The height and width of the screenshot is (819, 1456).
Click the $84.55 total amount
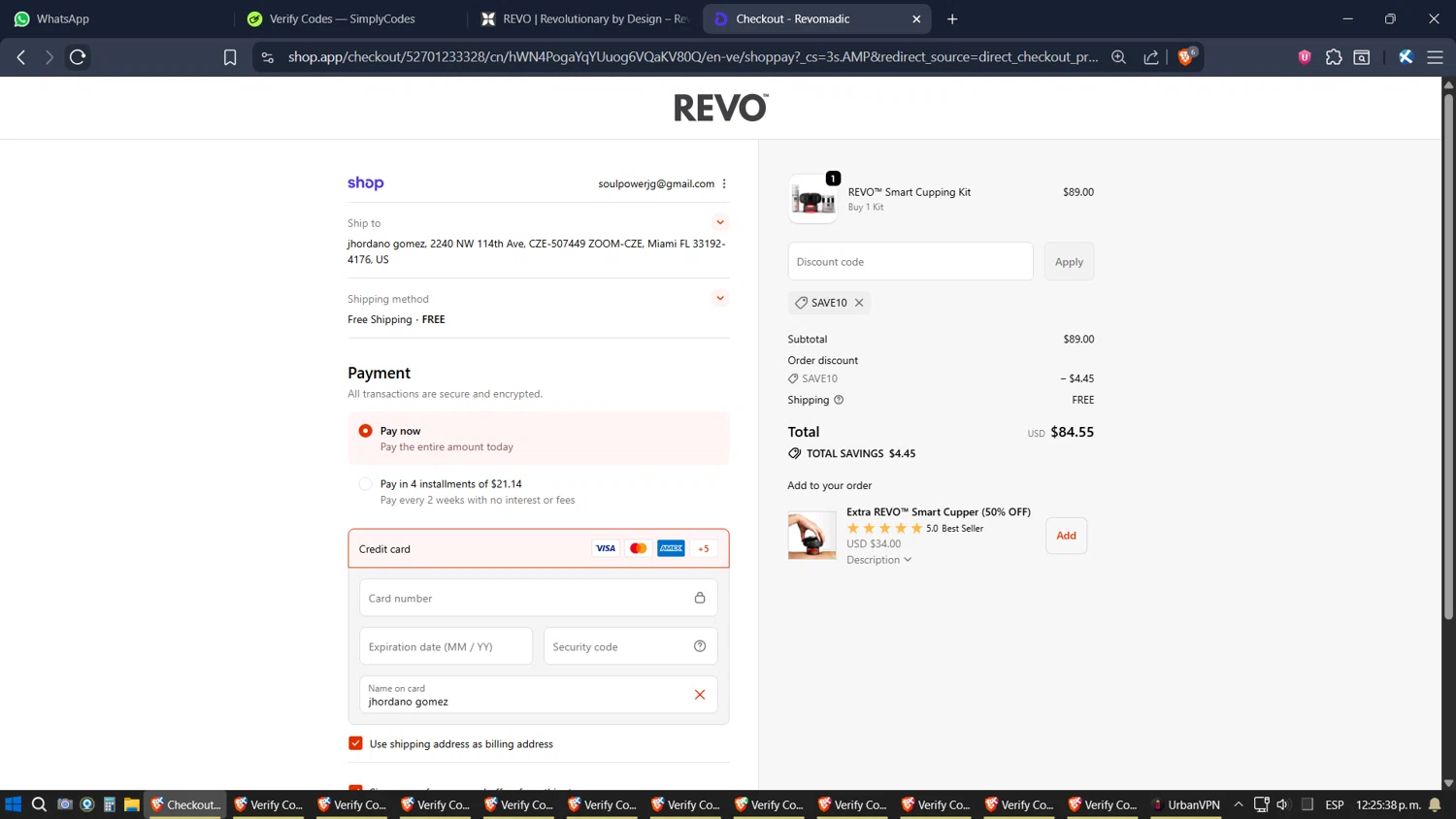pos(1072,432)
